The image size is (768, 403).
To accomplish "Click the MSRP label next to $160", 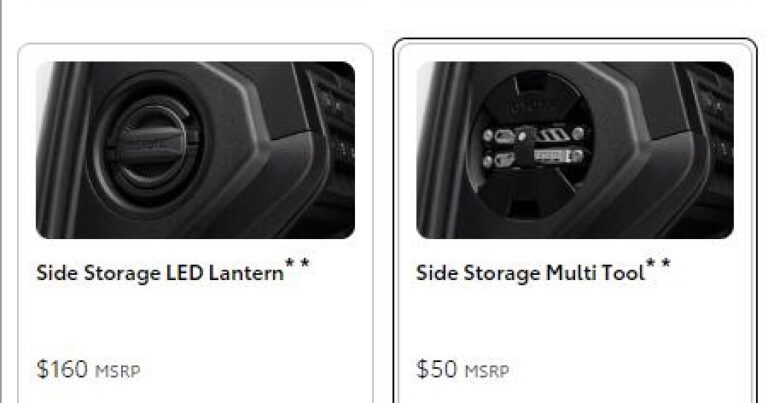I will tap(118, 371).
